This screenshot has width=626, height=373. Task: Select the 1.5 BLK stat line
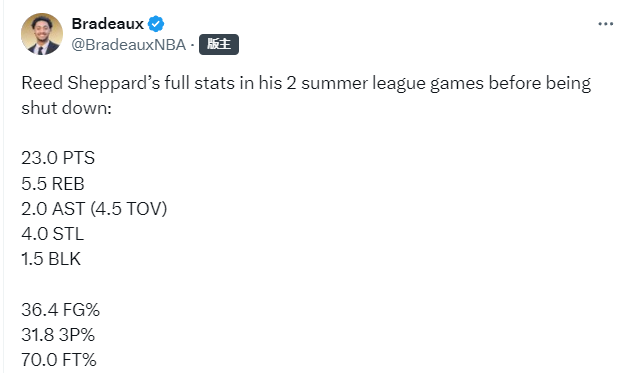click(x=51, y=259)
